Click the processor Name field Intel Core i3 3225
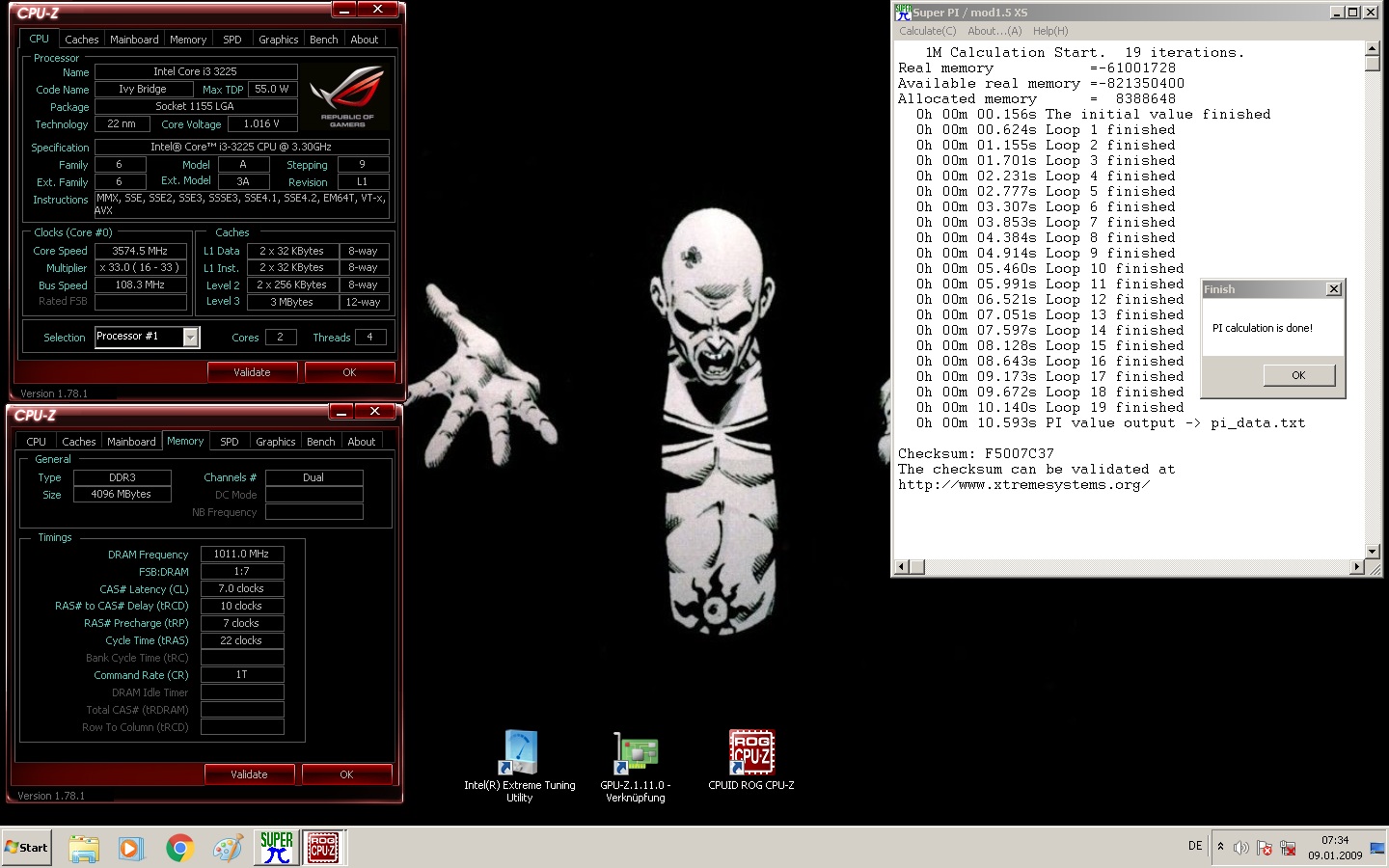This screenshot has height=868, width=1389. 196,71
